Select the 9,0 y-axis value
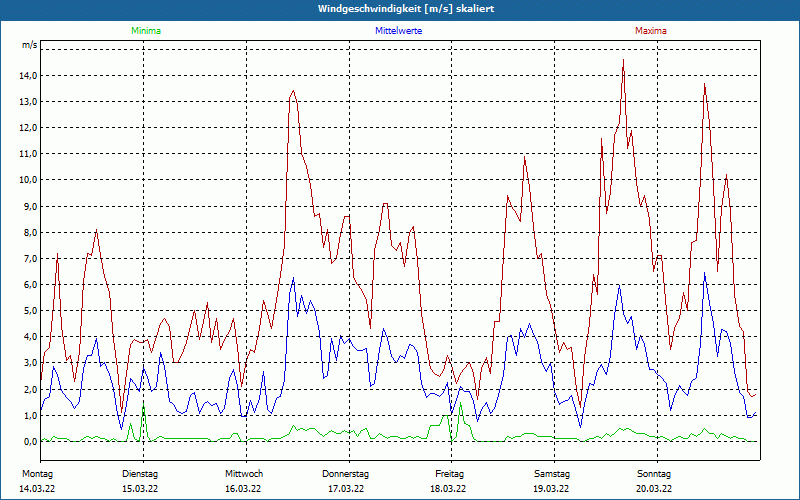Screen dimensions: 800x500 pos(29,206)
